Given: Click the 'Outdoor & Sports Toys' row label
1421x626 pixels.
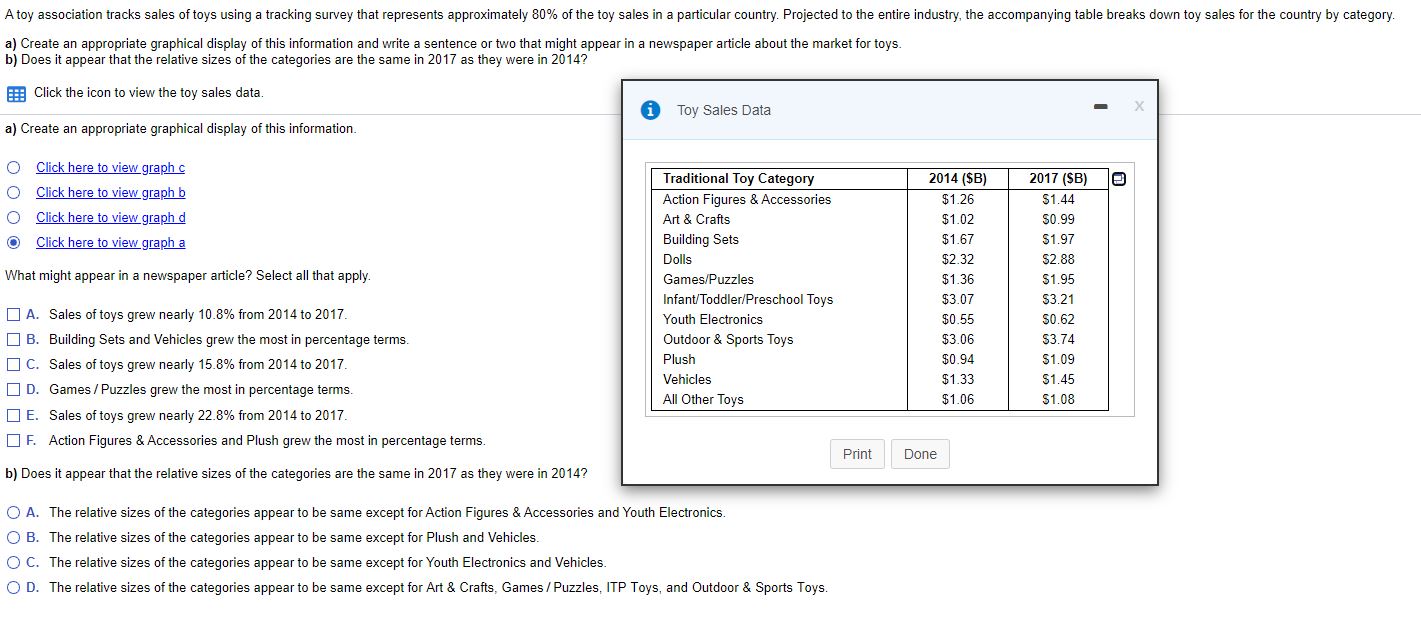Looking at the screenshot, I should pyautogui.click(x=728, y=339).
